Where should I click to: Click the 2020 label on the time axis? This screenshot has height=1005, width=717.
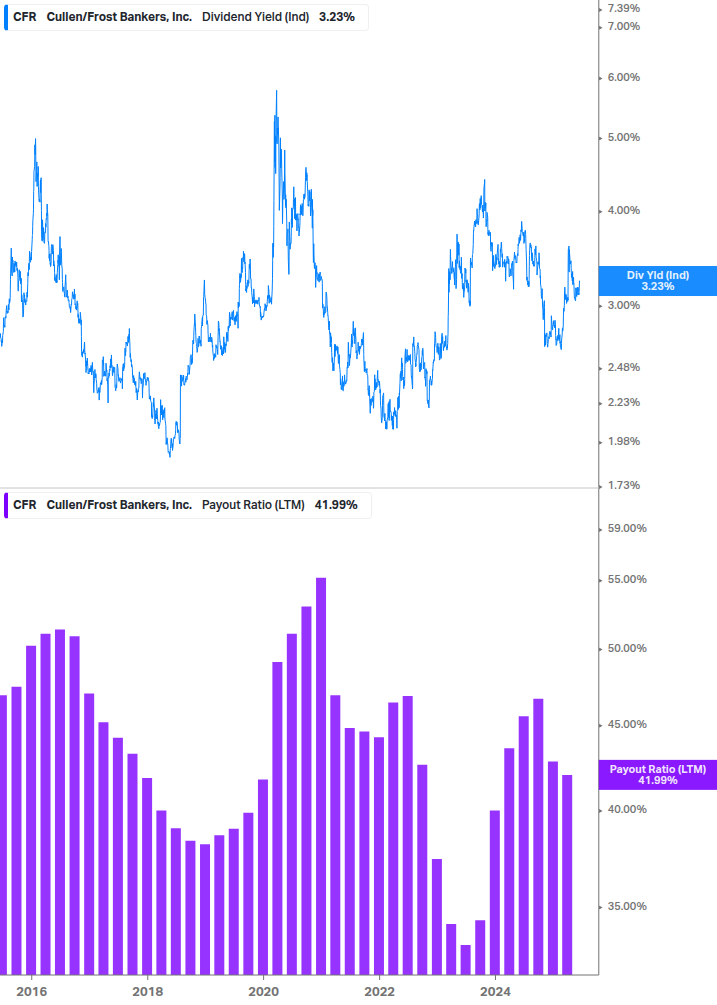(x=263, y=992)
